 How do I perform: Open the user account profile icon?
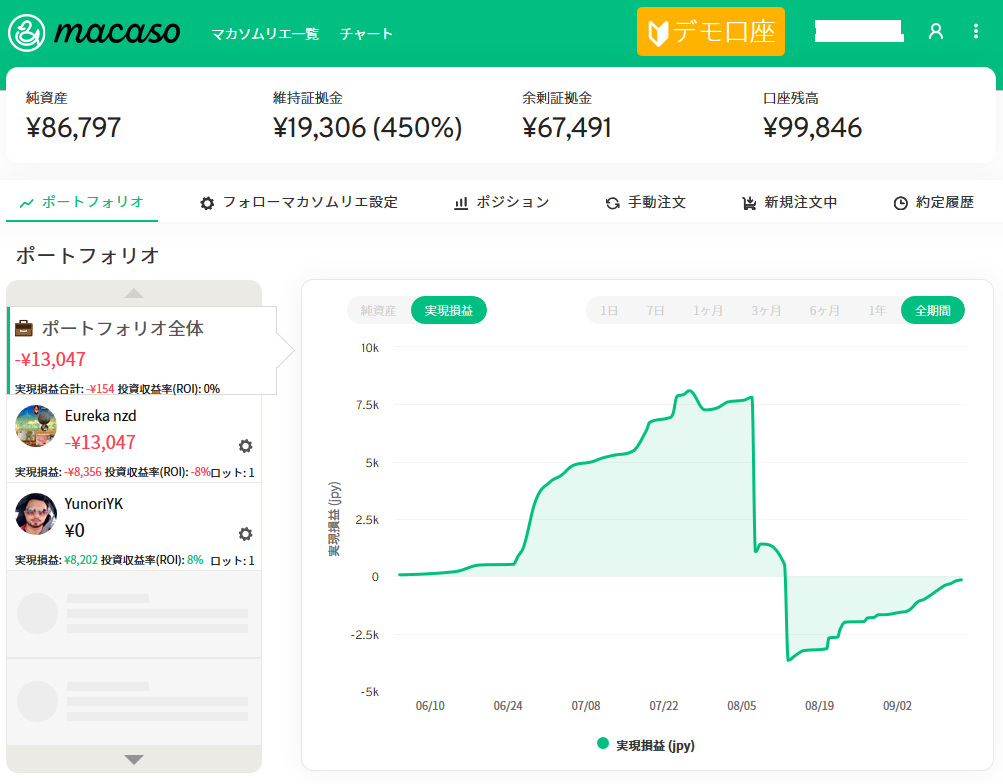click(x=935, y=32)
